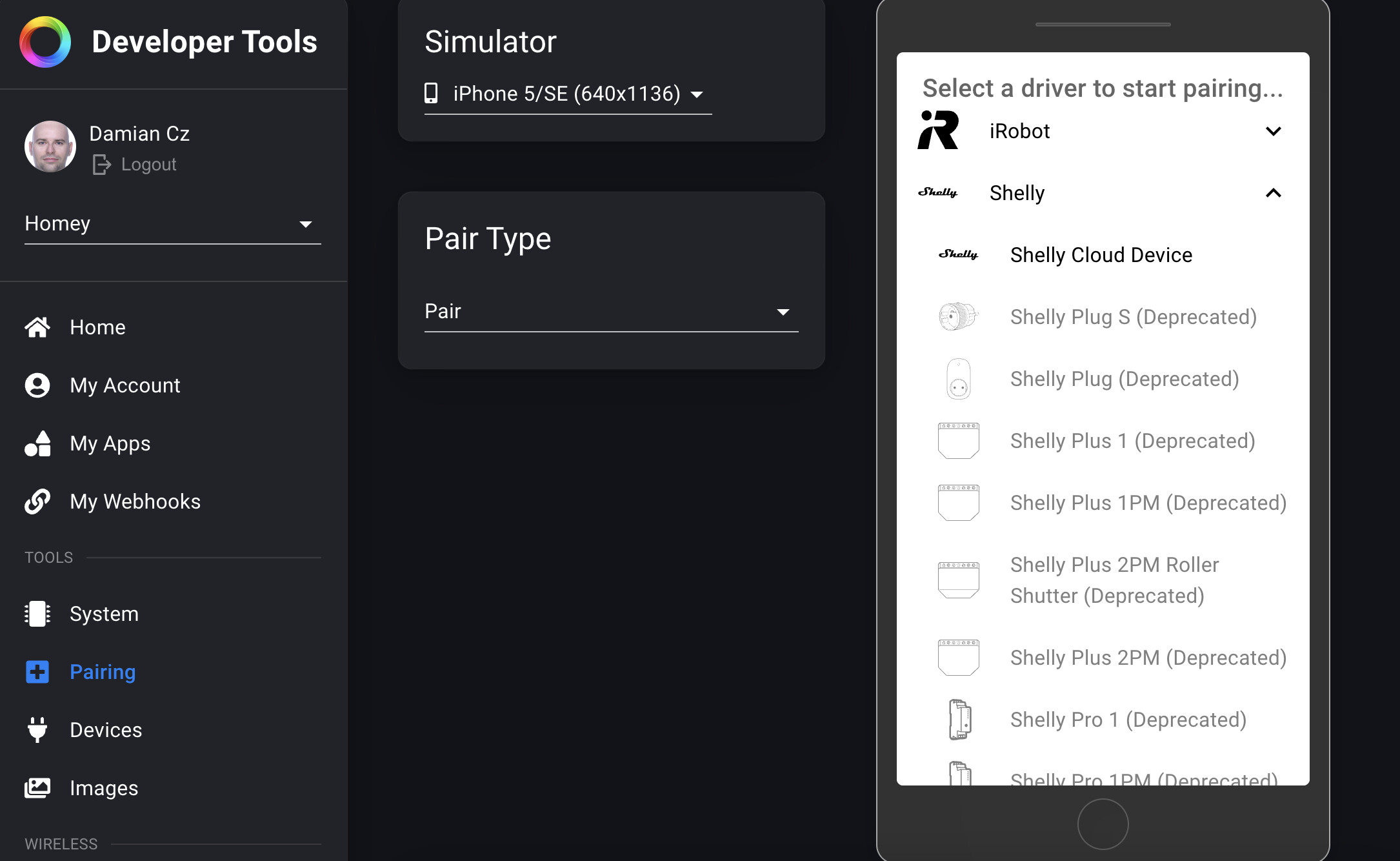The width and height of the screenshot is (1400, 861).
Task: Open the Pair type dropdown
Action: pos(610,312)
